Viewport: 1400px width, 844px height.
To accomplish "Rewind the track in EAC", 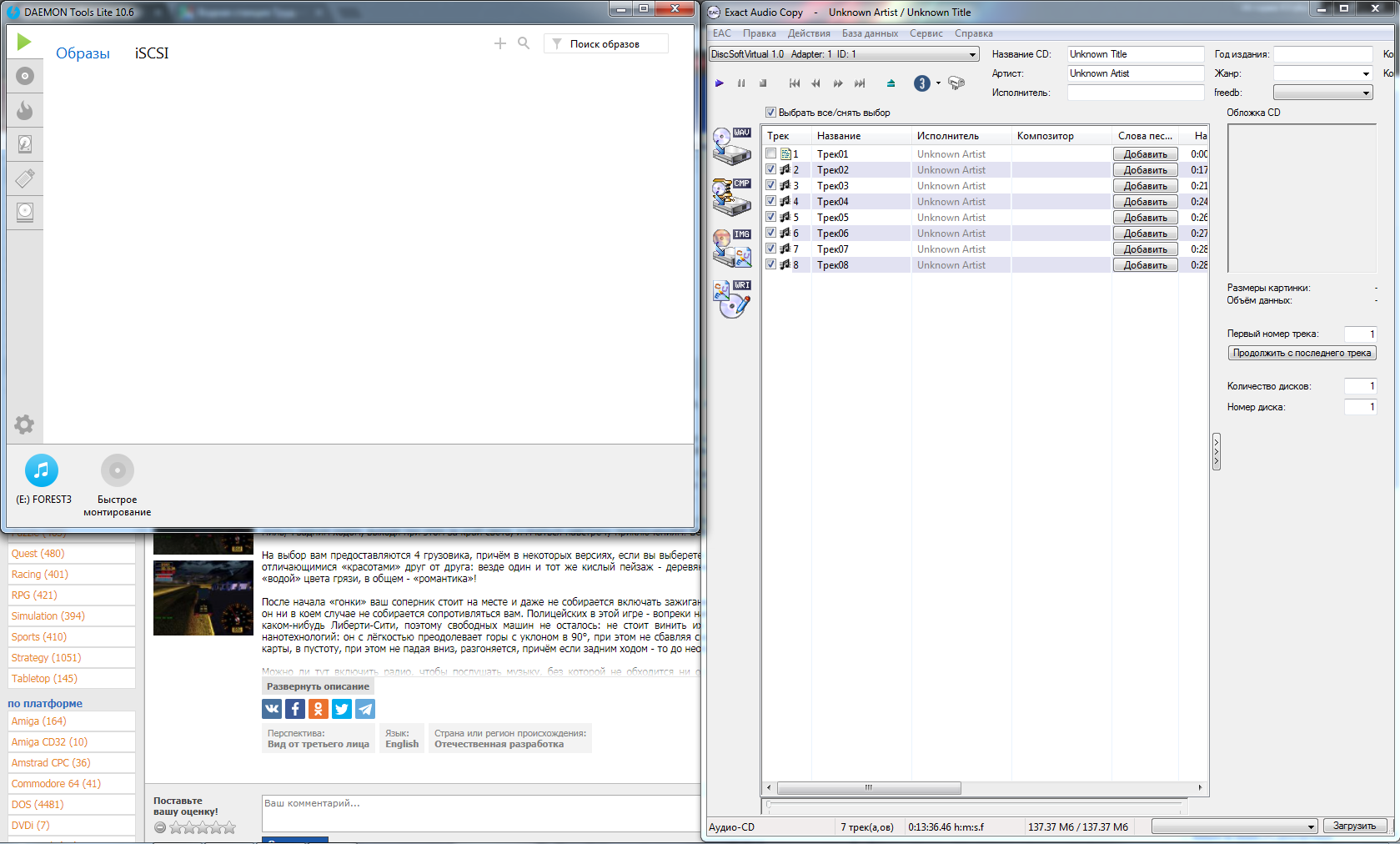I will (816, 83).
